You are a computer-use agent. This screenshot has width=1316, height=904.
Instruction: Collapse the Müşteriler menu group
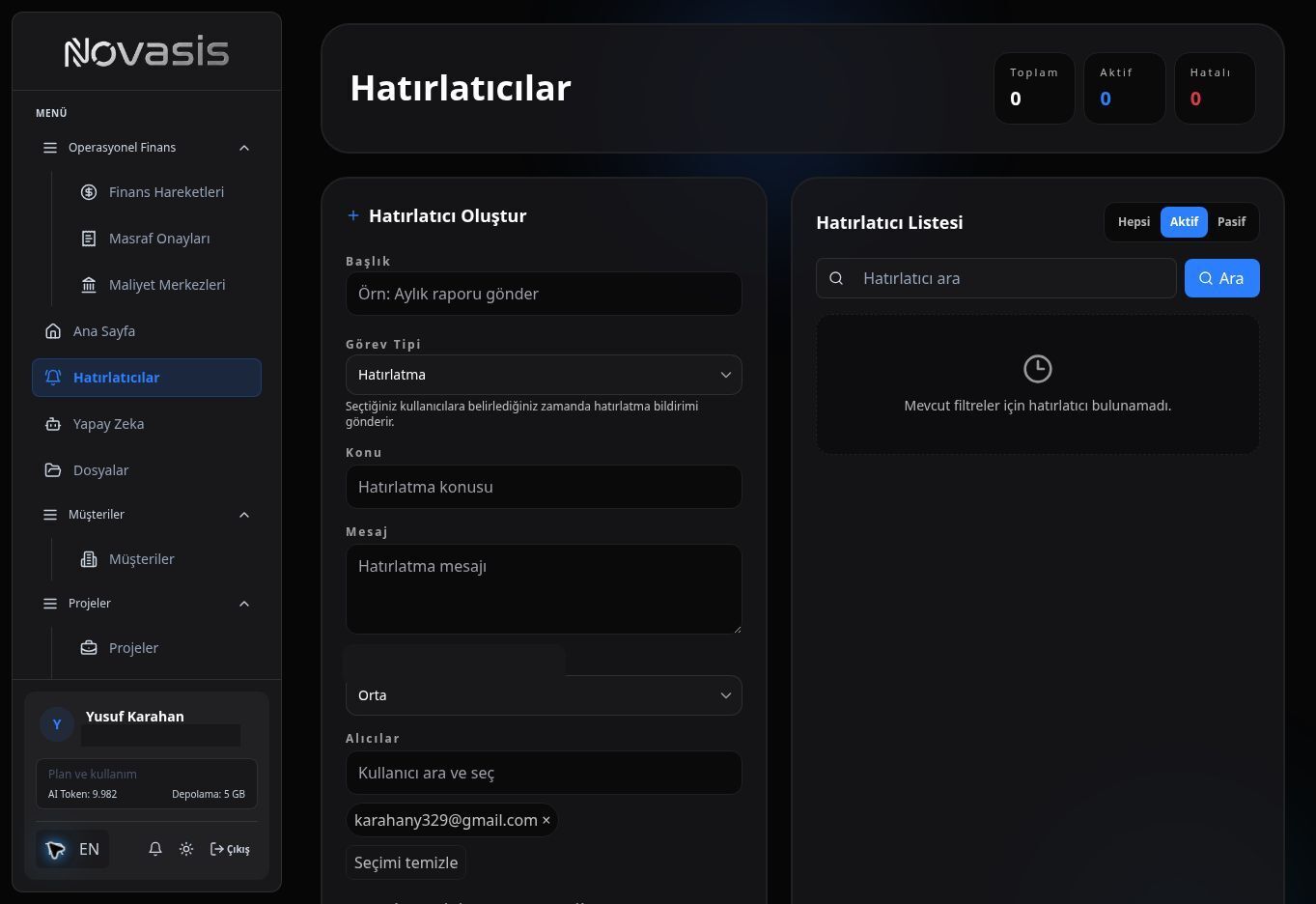tap(244, 515)
